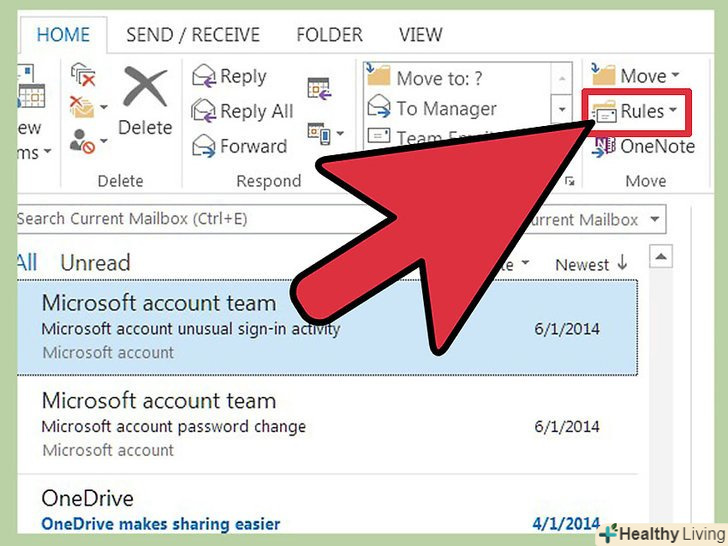Open the unusual sign-in activity email
Viewport: 728px width, 546px height.
[327, 327]
